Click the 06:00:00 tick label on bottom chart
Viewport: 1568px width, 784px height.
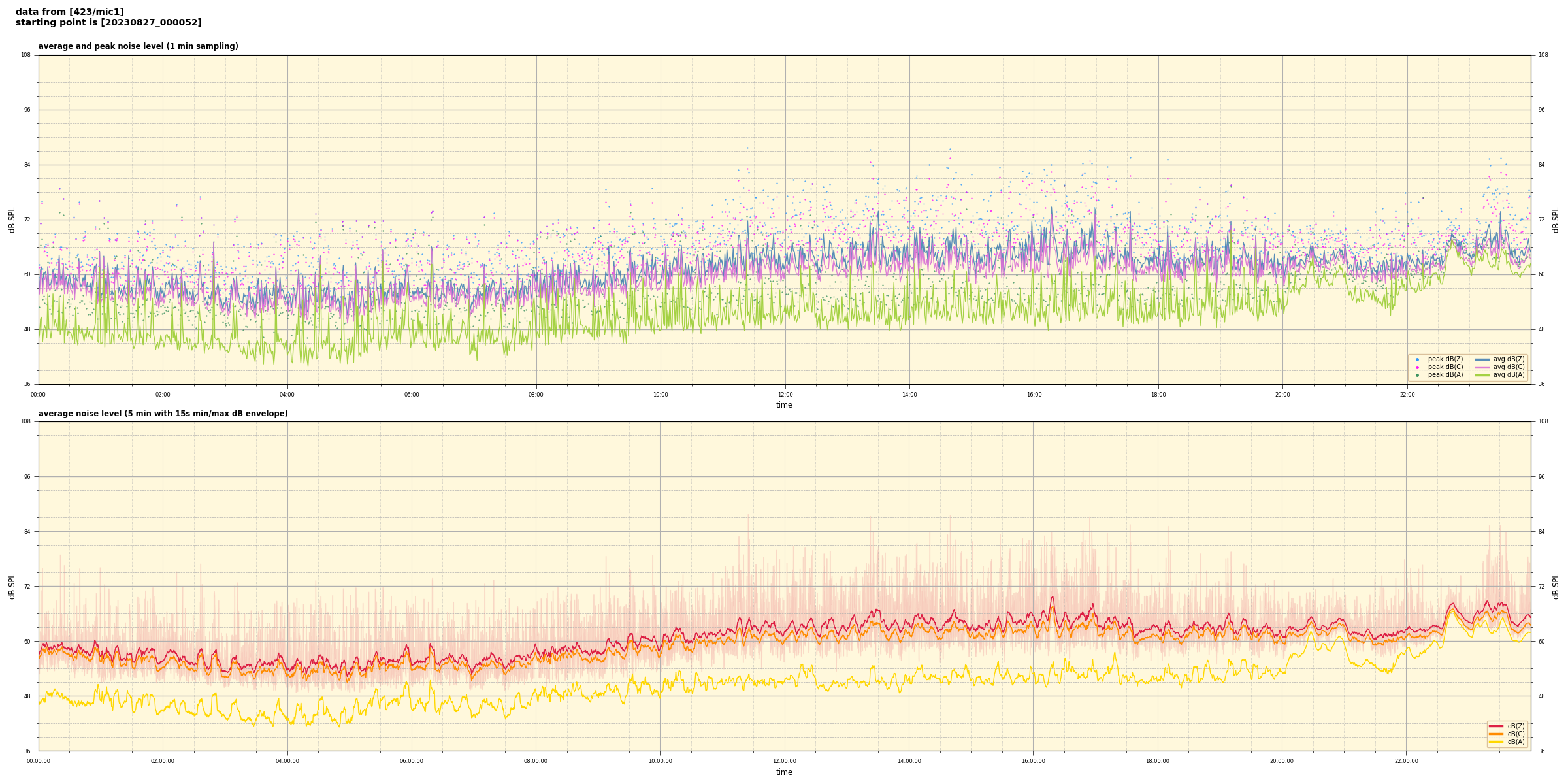(x=412, y=761)
